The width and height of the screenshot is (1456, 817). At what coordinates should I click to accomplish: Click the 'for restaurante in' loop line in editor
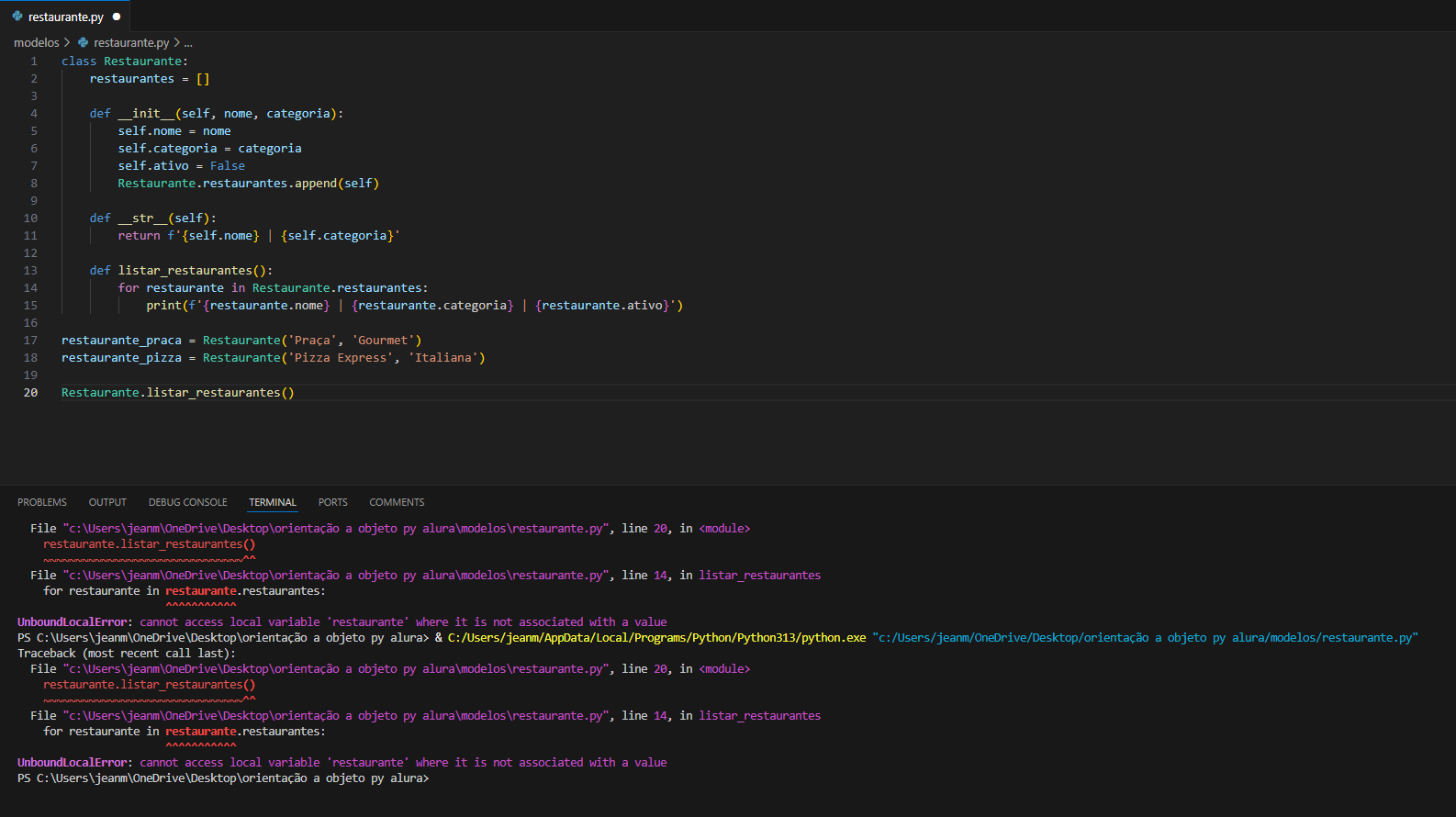tap(273, 288)
